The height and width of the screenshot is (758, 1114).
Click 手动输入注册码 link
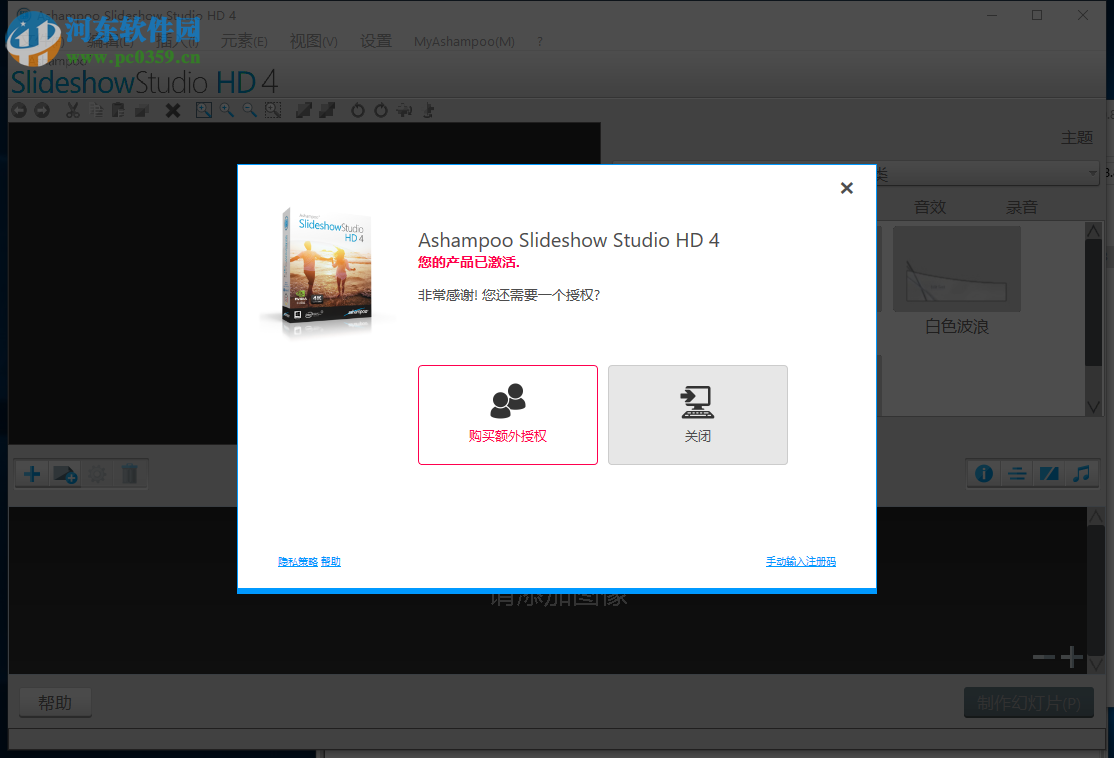pyautogui.click(x=801, y=561)
